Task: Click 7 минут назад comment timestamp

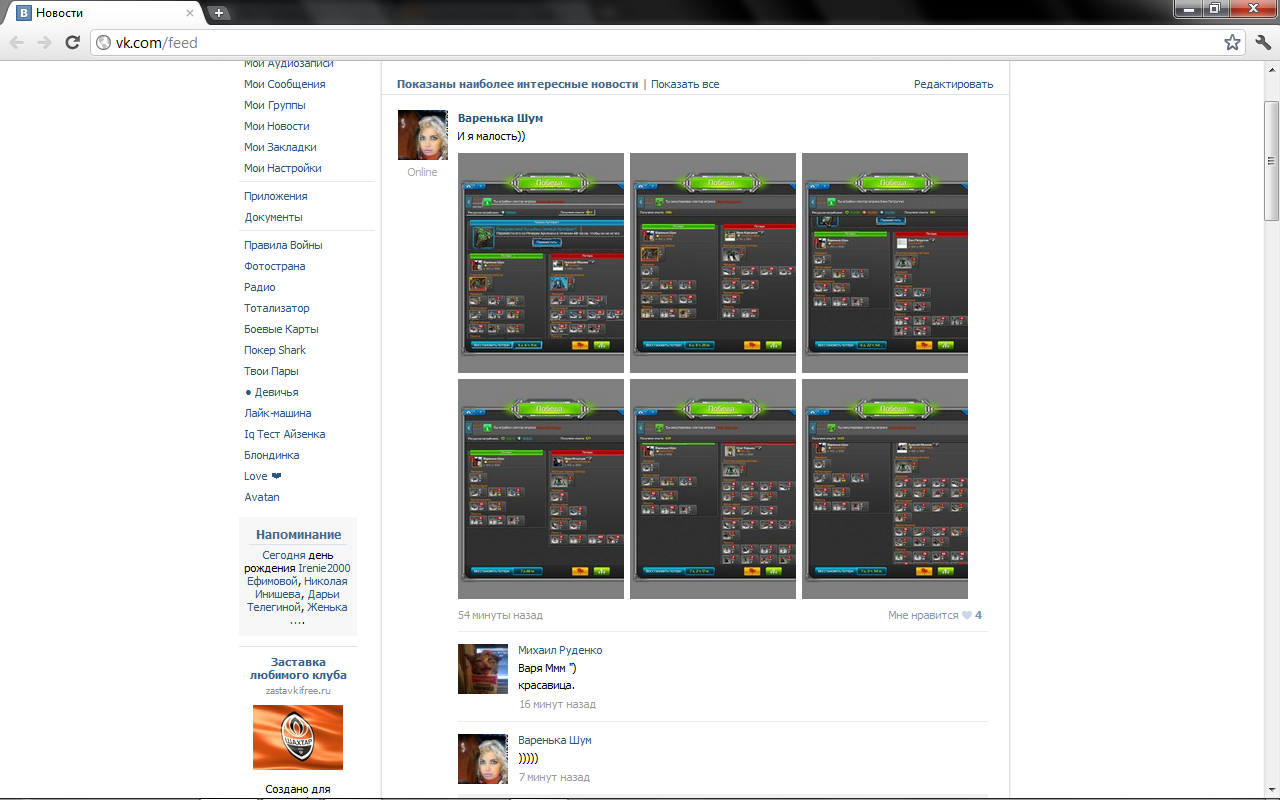Action: coord(554,777)
